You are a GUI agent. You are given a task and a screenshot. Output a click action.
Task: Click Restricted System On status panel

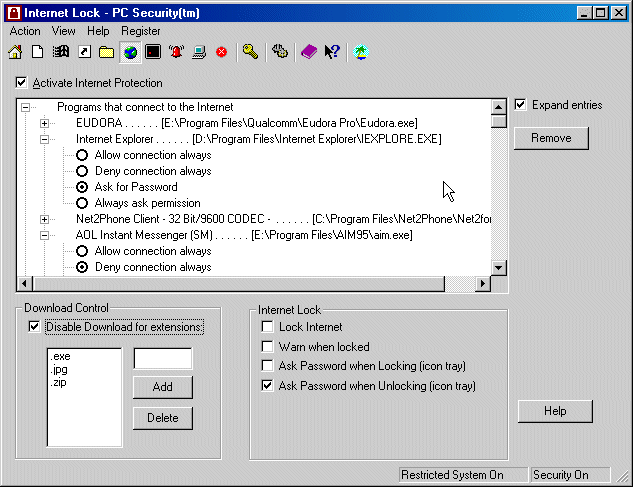pyautogui.click(x=463, y=475)
